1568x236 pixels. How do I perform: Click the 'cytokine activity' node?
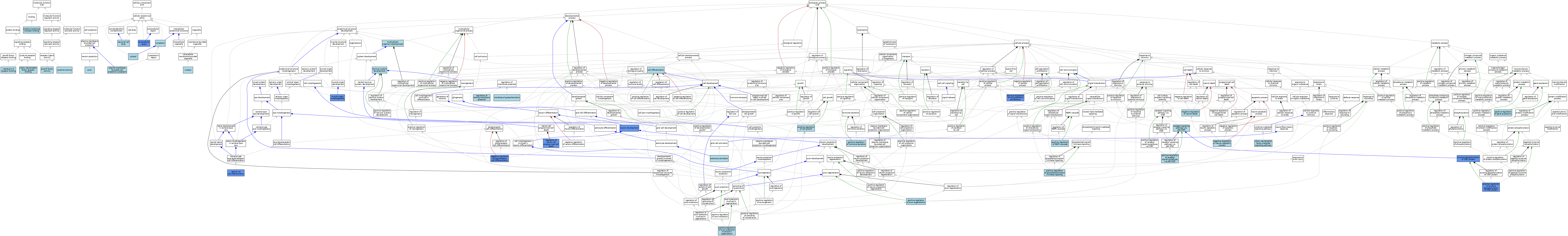coord(65,70)
